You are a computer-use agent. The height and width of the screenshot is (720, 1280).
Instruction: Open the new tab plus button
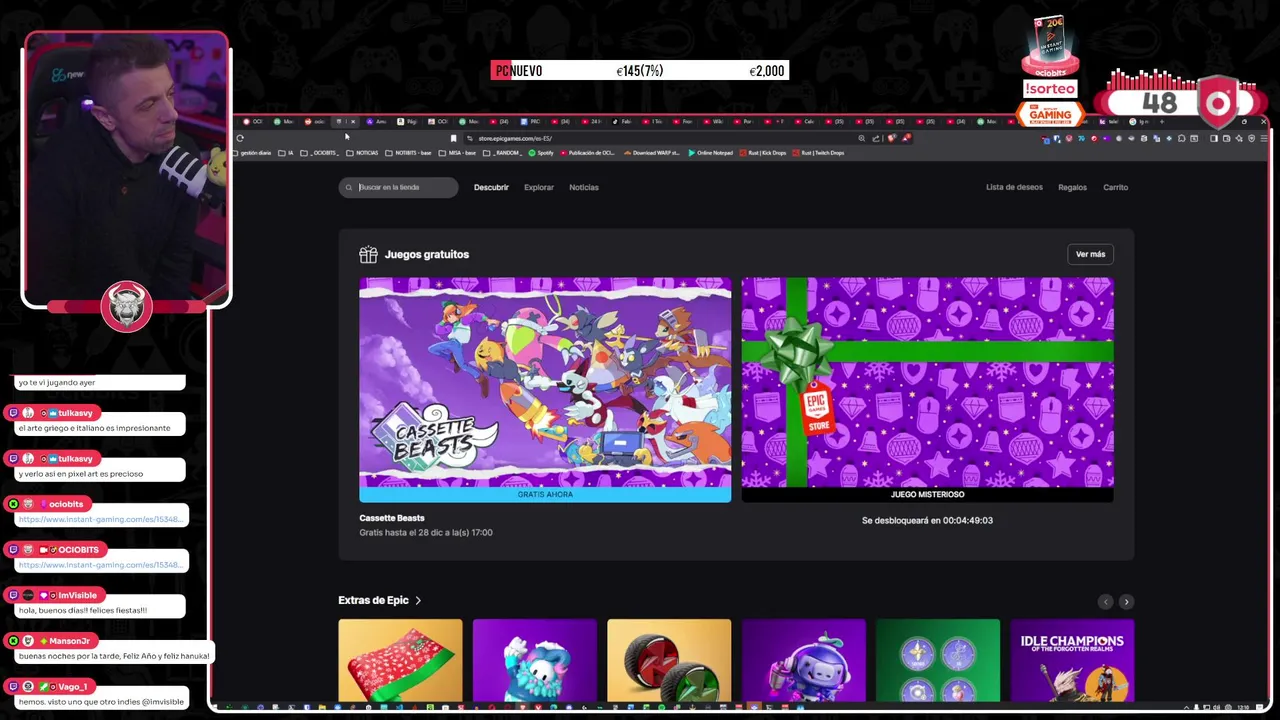coord(1161,121)
